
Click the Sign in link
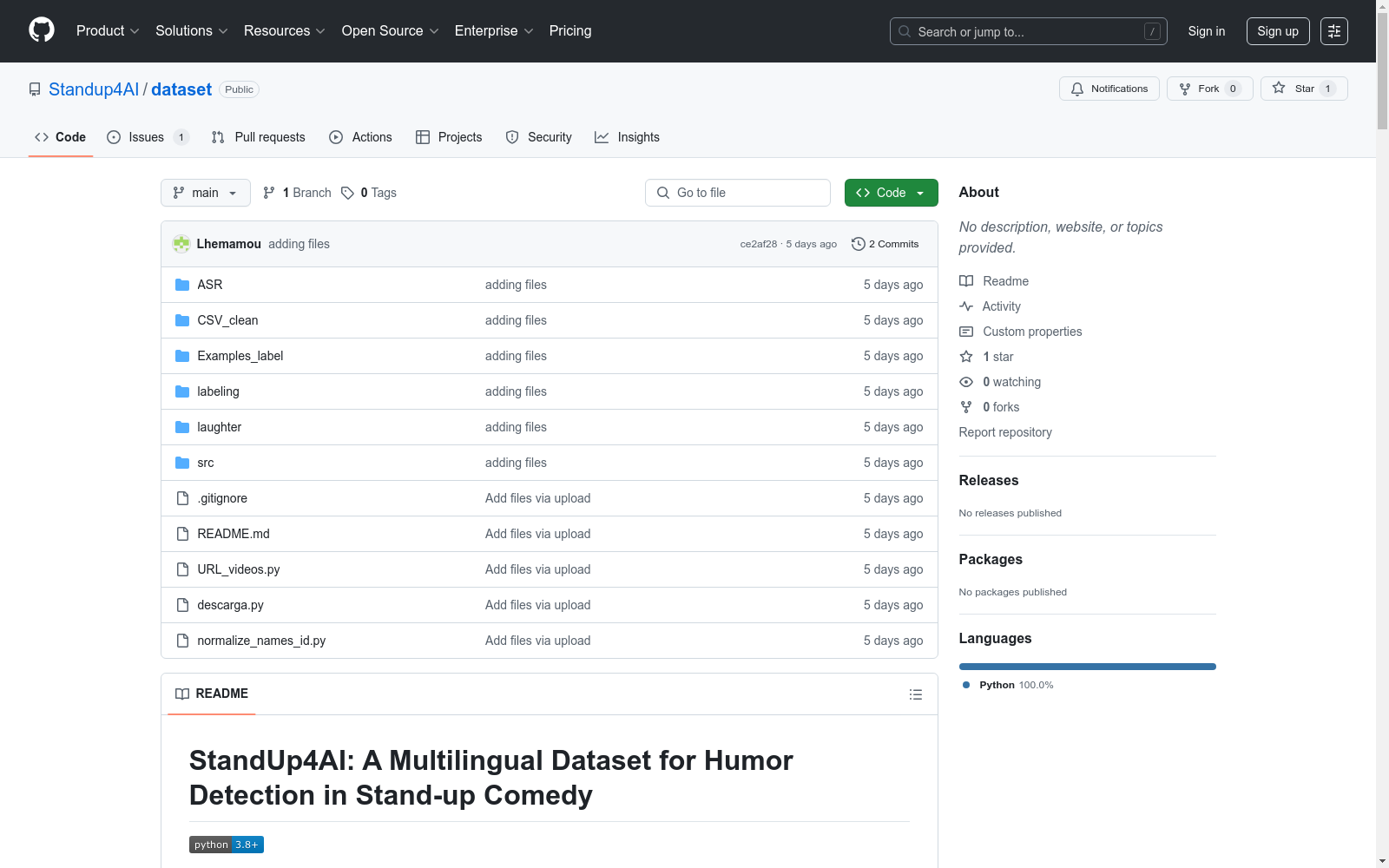[x=1207, y=31]
